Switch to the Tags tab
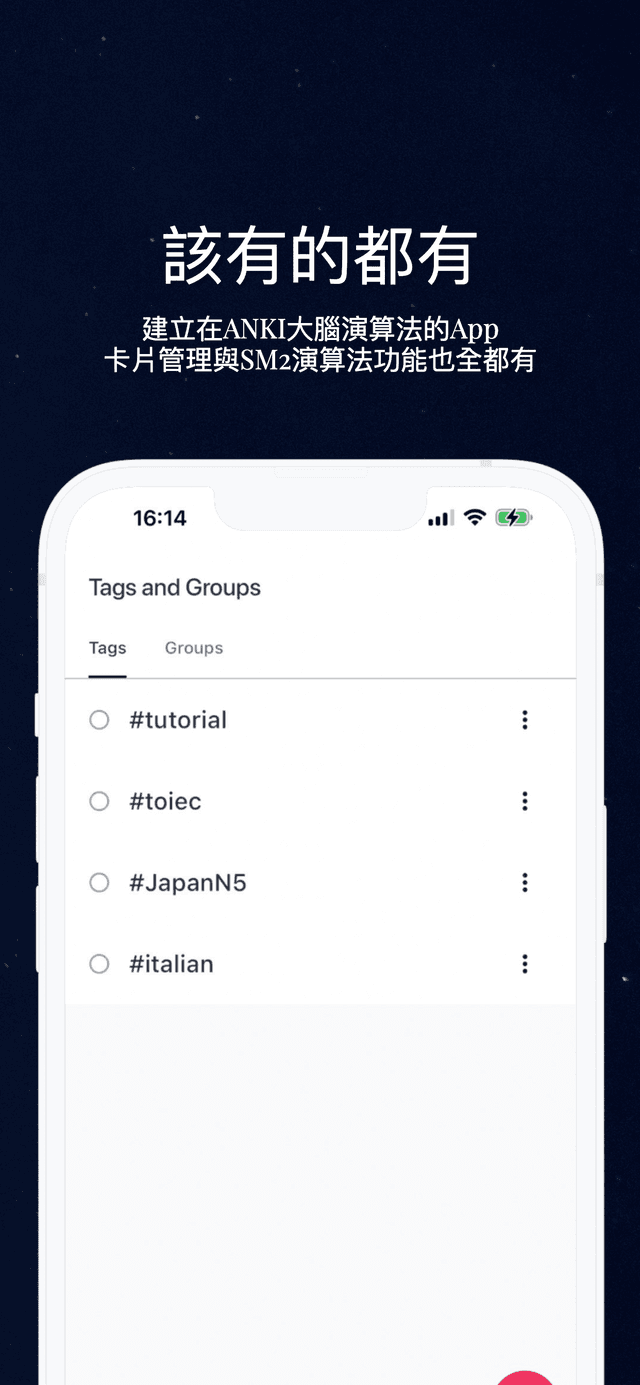Screen dimensions: 640x1385 (x=107, y=648)
